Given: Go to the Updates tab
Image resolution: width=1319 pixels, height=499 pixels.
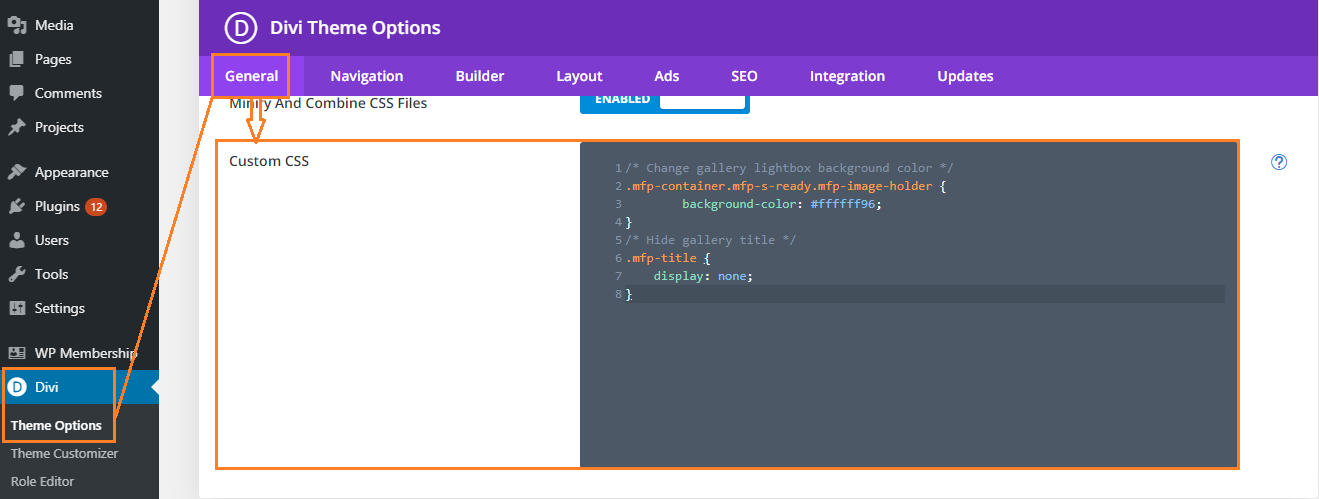Looking at the screenshot, I should pyautogui.click(x=965, y=76).
